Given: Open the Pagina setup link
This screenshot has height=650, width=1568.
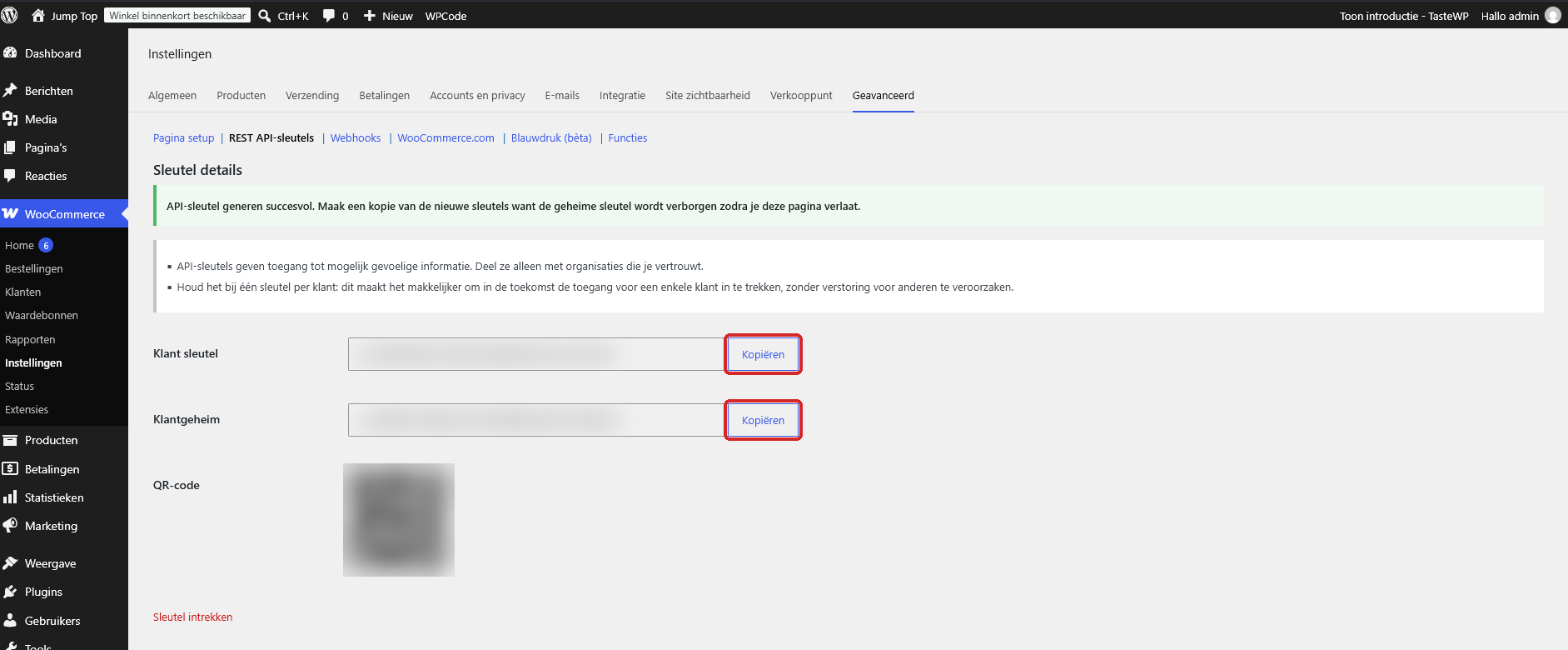Looking at the screenshot, I should pos(183,138).
